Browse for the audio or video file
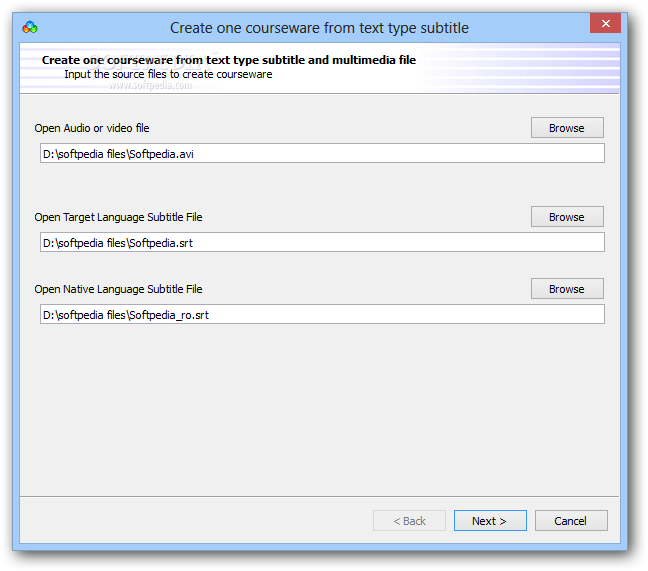The height and width of the screenshot is (571, 648). tap(567, 128)
